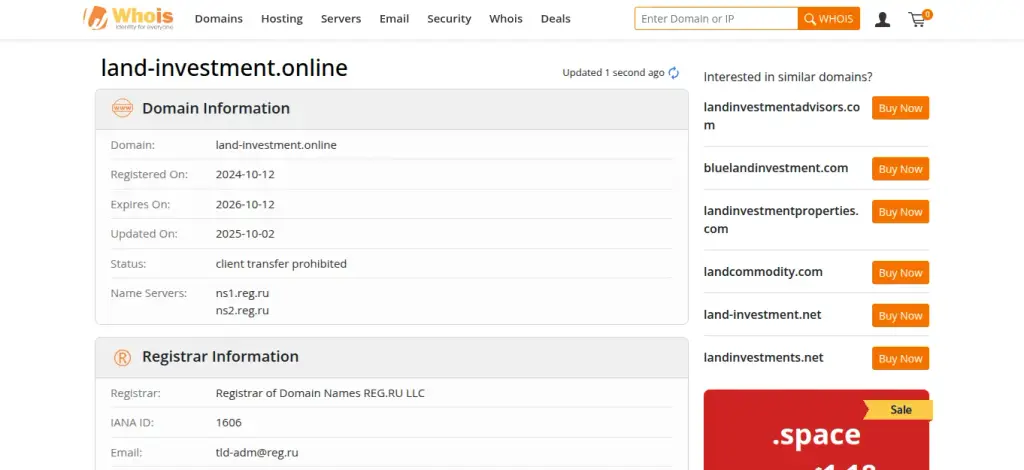Click name server ns1.reg.ru
Image resolution: width=1024 pixels, height=470 pixels.
[242, 294]
